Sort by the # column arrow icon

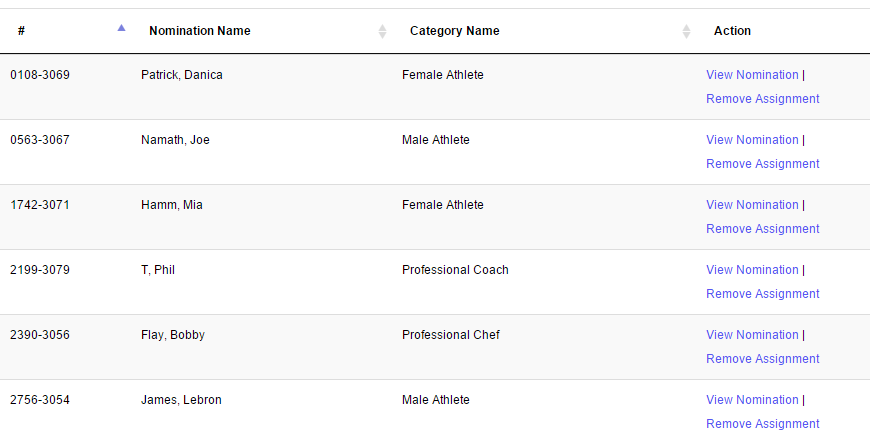coord(121,28)
